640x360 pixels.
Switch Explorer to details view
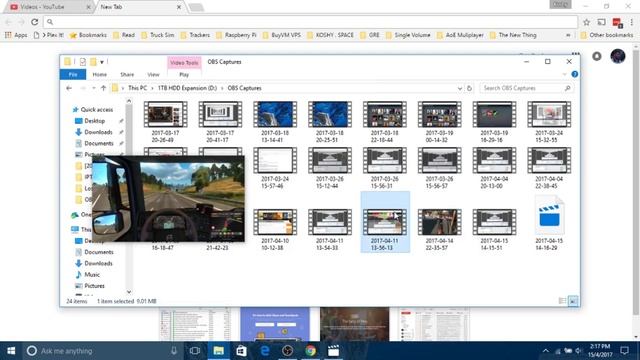click(x=562, y=301)
